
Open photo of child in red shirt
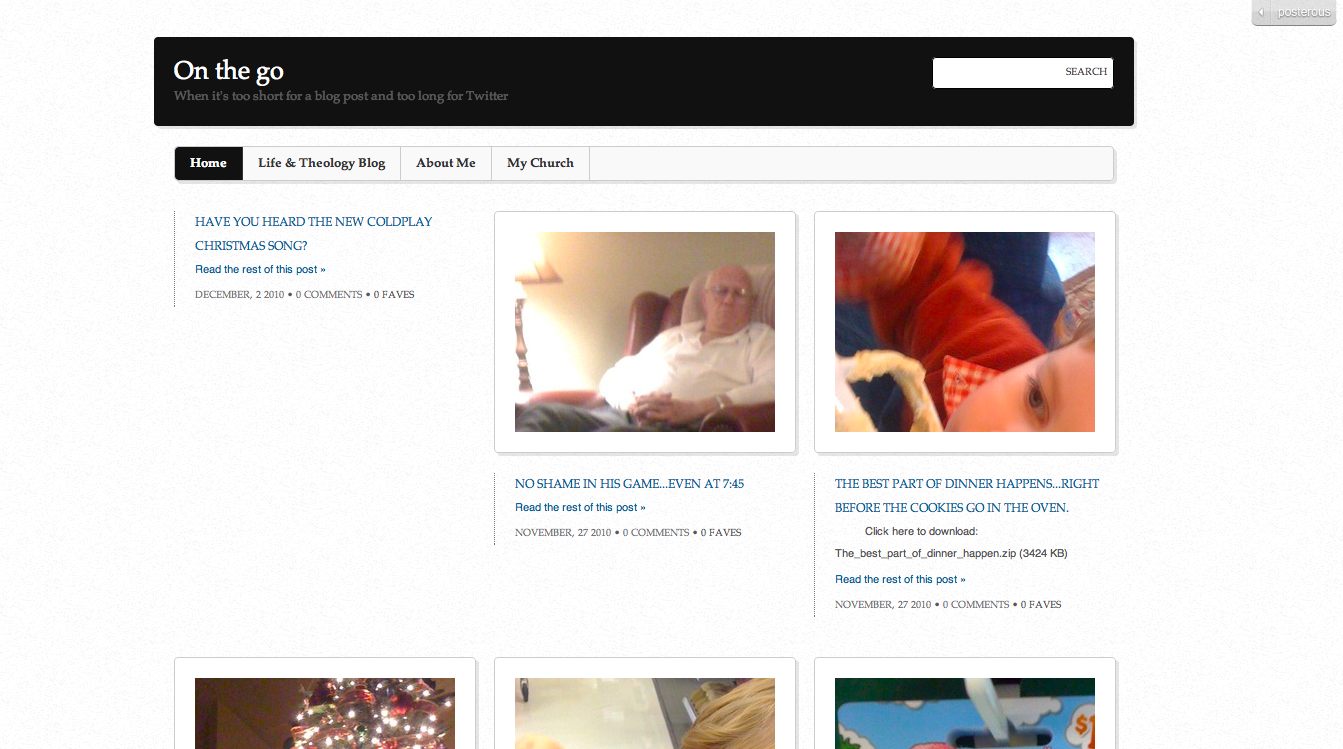[x=965, y=332]
